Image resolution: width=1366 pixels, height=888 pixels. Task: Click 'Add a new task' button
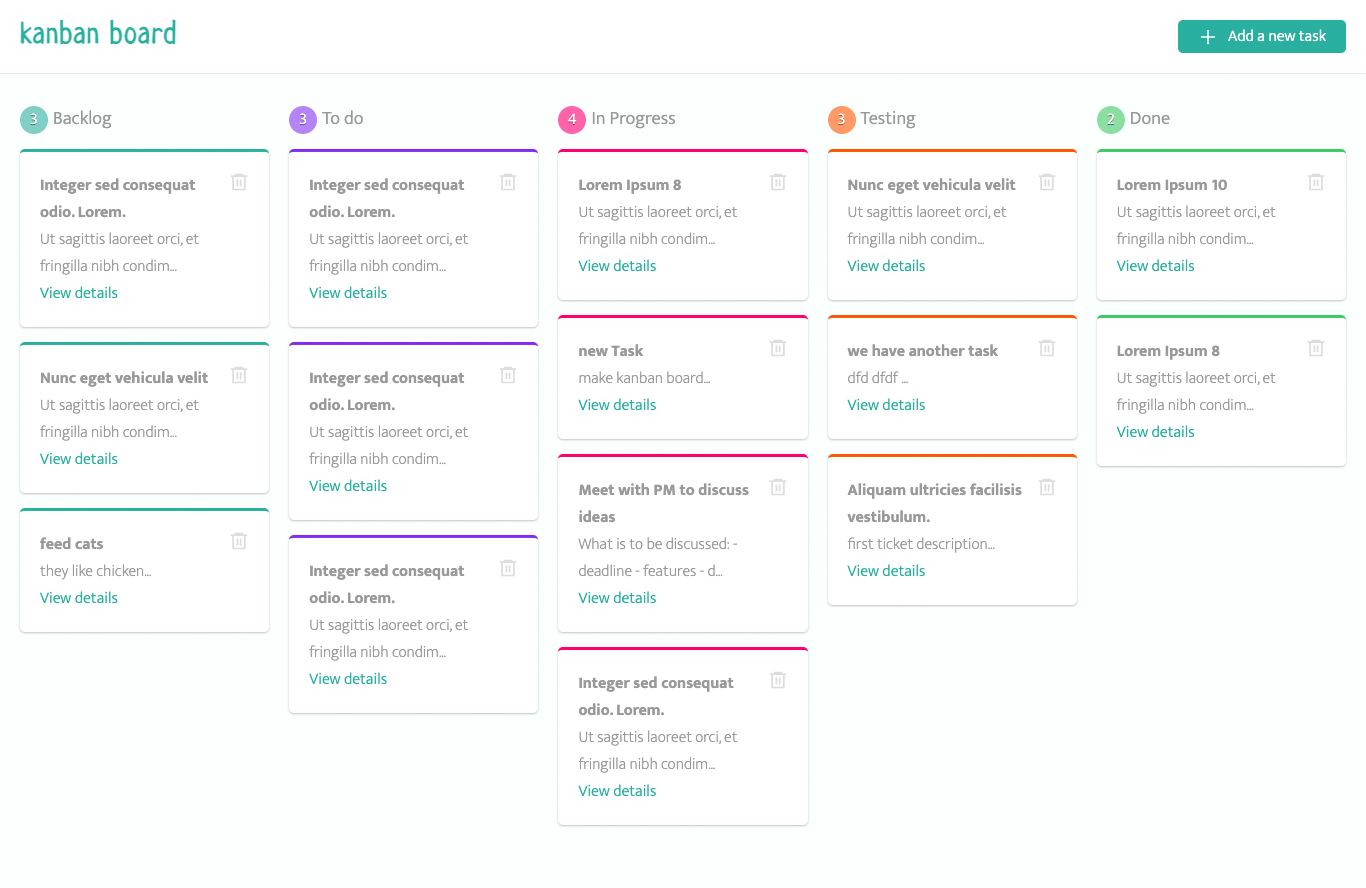pyautogui.click(x=1261, y=37)
